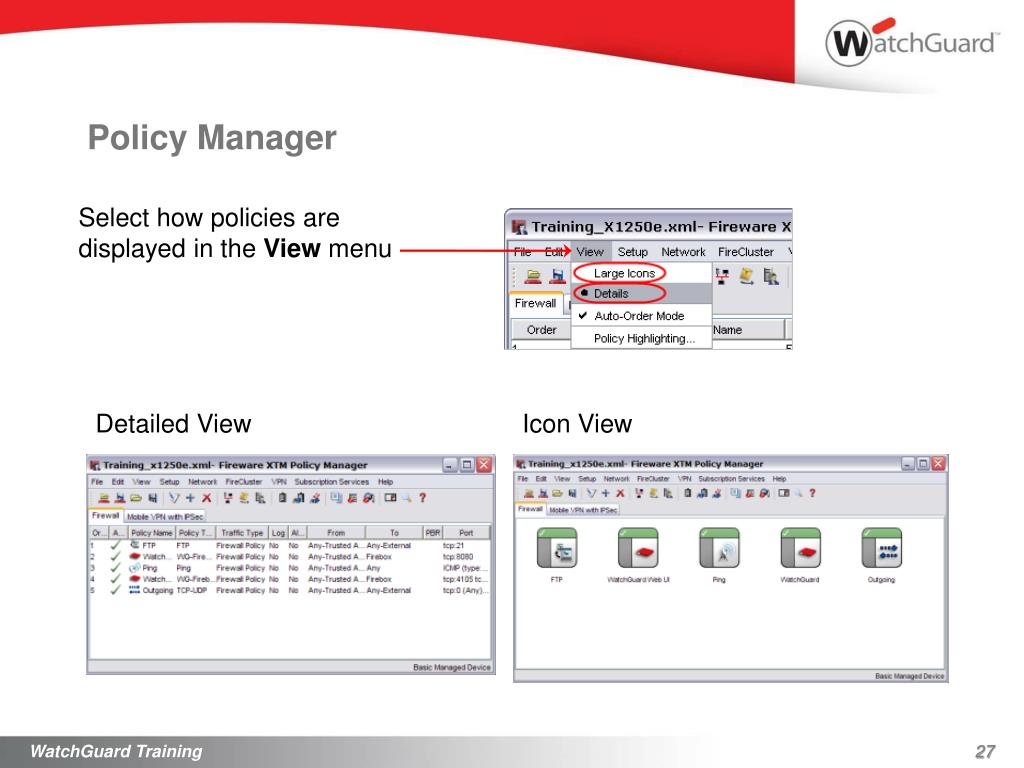Toggle the Auto-Order Mode checkbox

(639, 315)
